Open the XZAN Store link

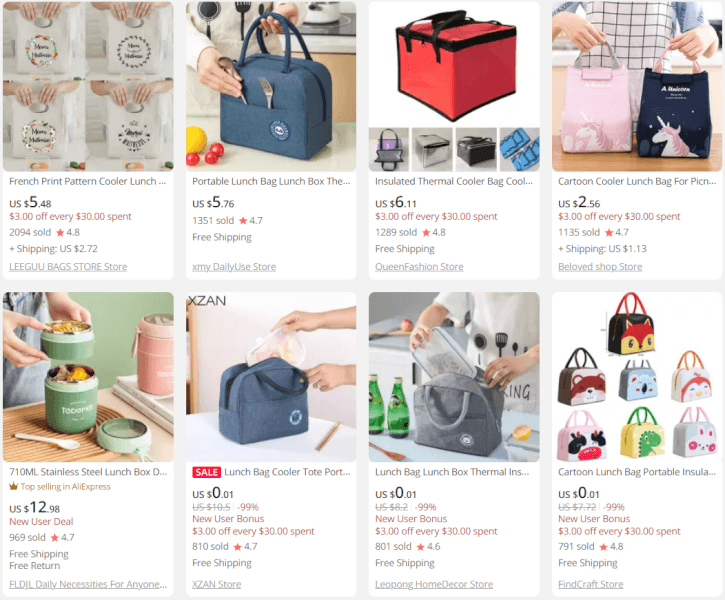216,584
